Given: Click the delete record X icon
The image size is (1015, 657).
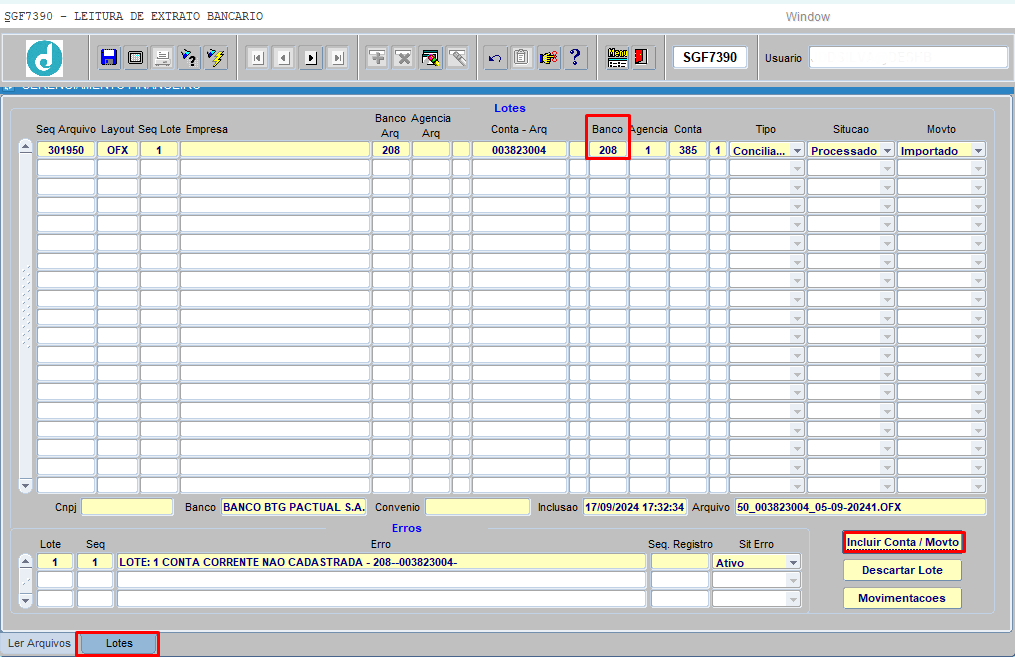Looking at the screenshot, I should click(403, 58).
